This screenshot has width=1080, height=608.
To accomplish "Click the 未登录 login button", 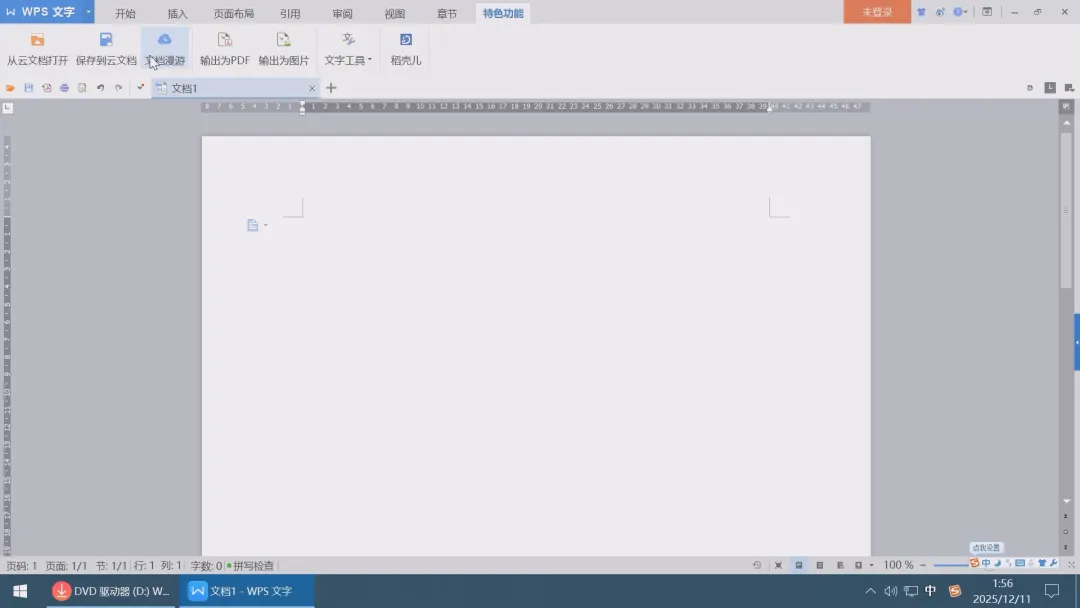I will pyautogui.click(x=877, y=12).
